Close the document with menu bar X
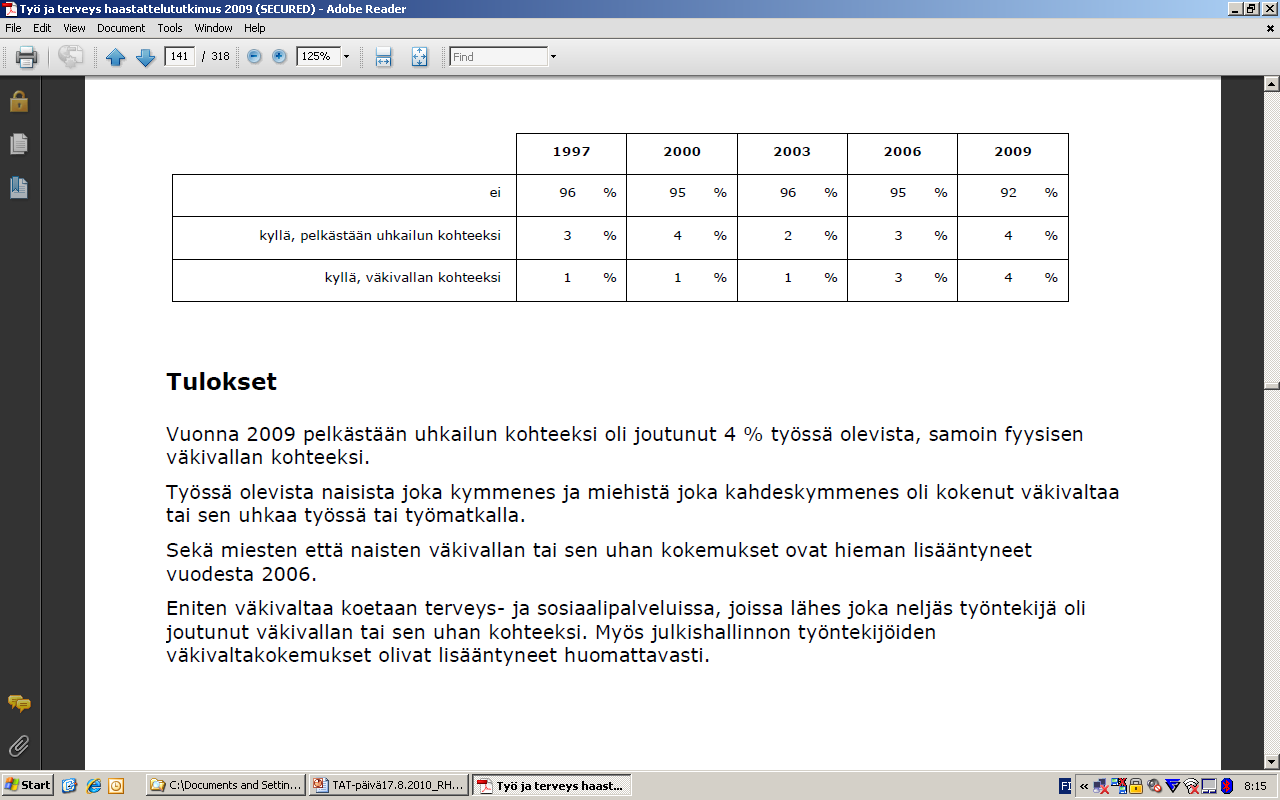 1271,28
